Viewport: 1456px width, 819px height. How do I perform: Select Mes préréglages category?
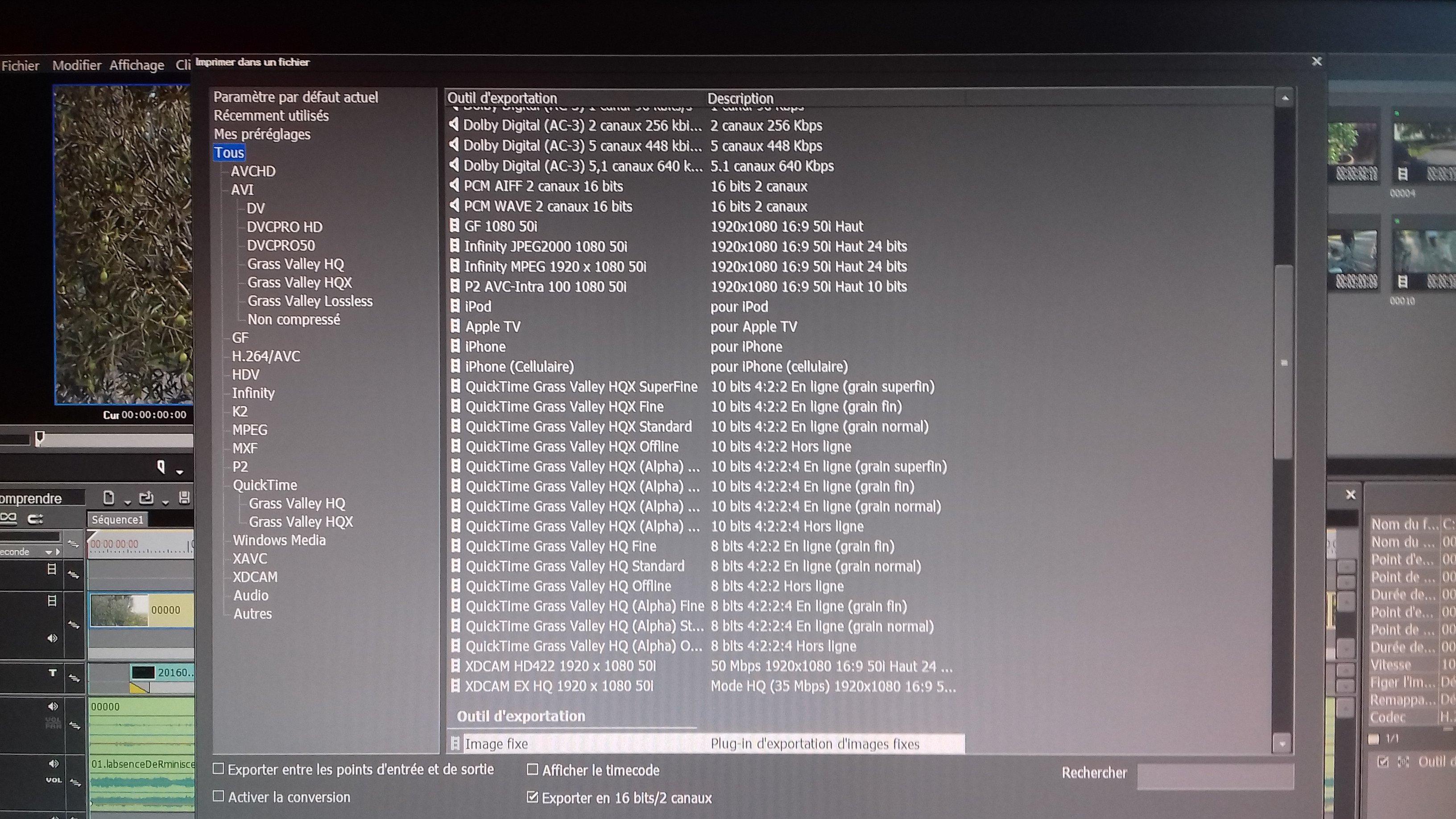(262, 135)
